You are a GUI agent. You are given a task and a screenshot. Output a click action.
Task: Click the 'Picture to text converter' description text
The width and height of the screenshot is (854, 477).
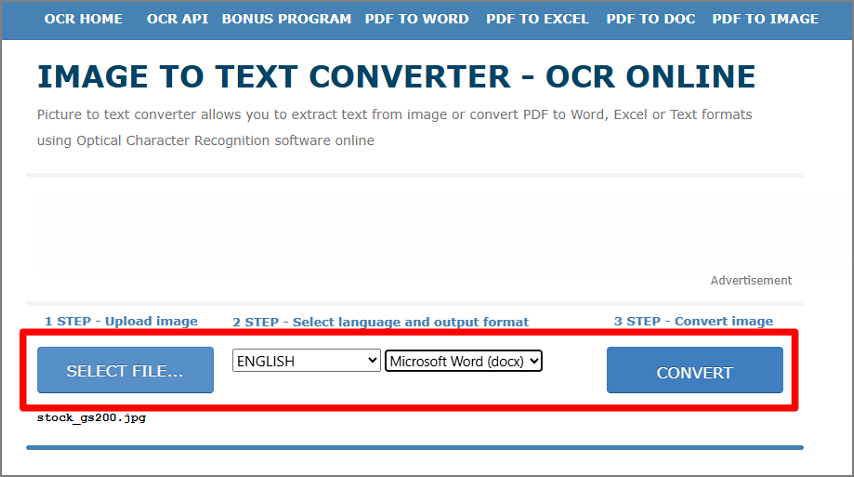coord(394,127)
